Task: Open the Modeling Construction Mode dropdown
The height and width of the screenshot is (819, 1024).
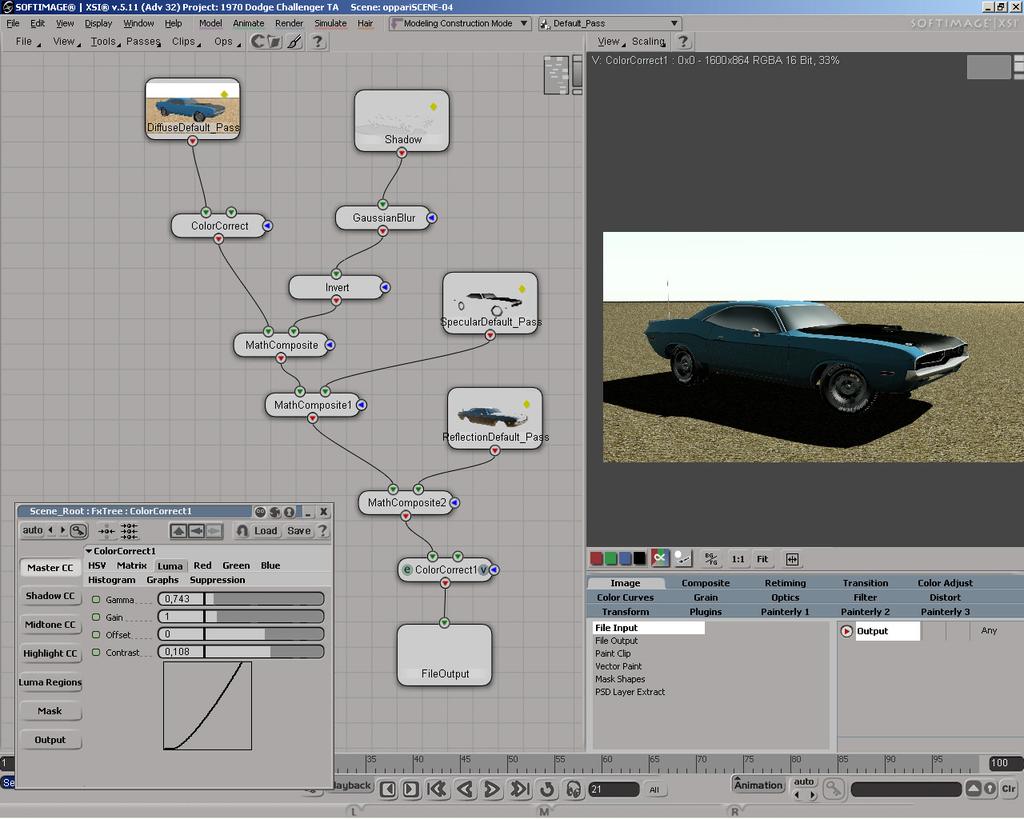Action: (460, 24)
